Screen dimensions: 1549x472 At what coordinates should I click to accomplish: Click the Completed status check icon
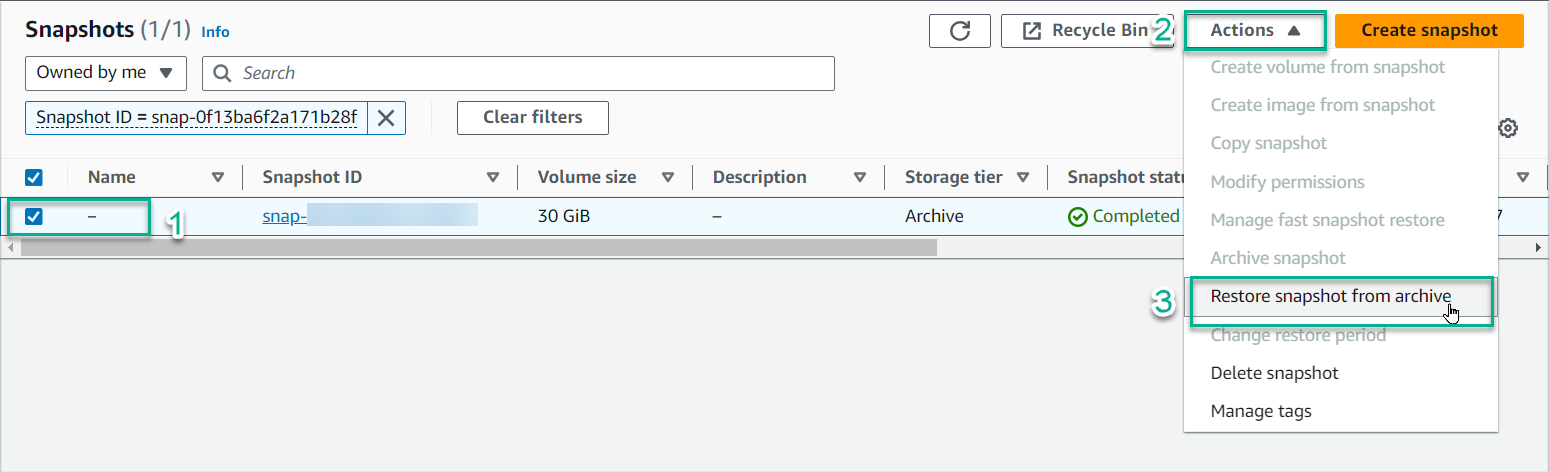pyautogui.click(x=1077, y=216)
